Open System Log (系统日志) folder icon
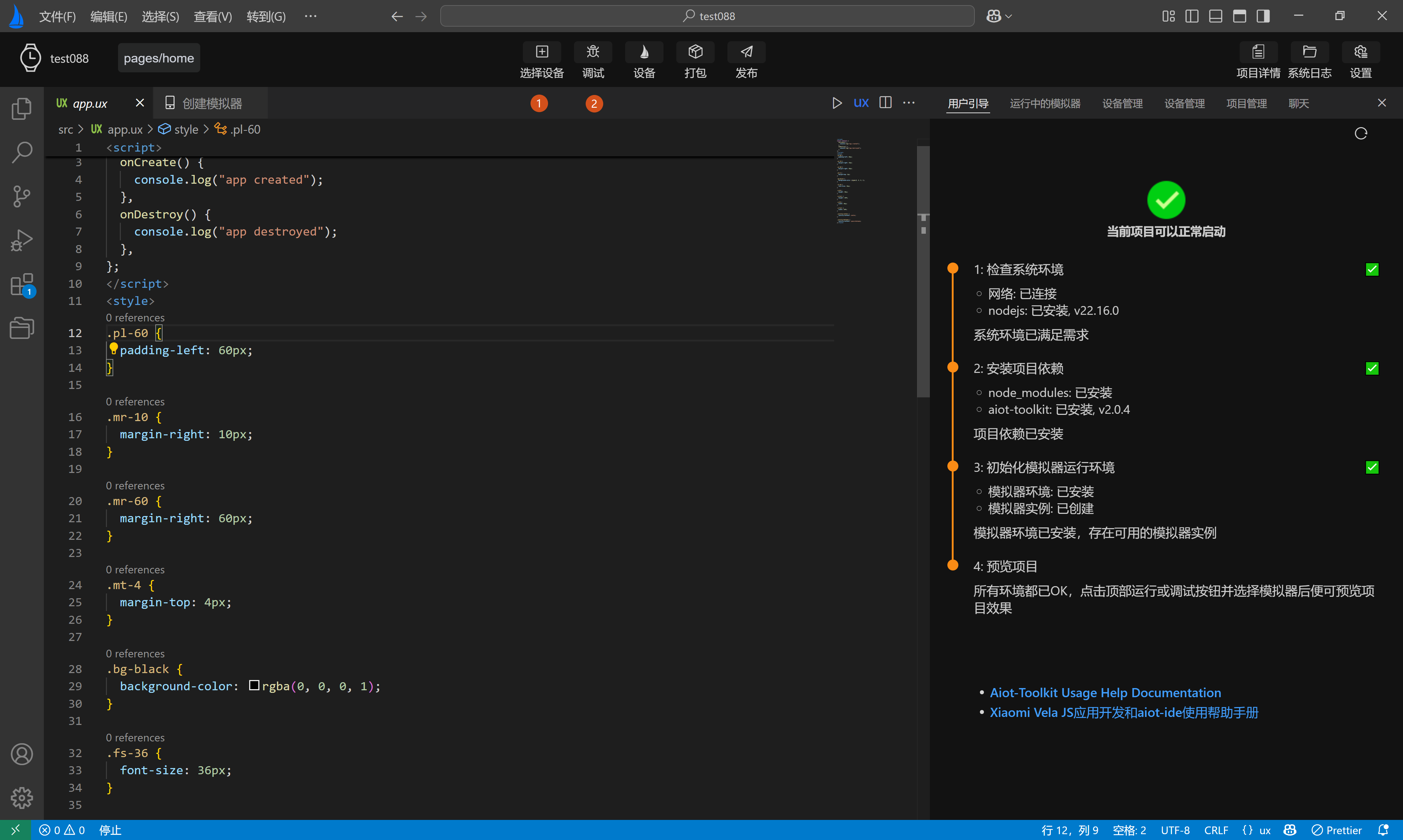This screenshot has height=840, width=1403. click(1309, 52)
